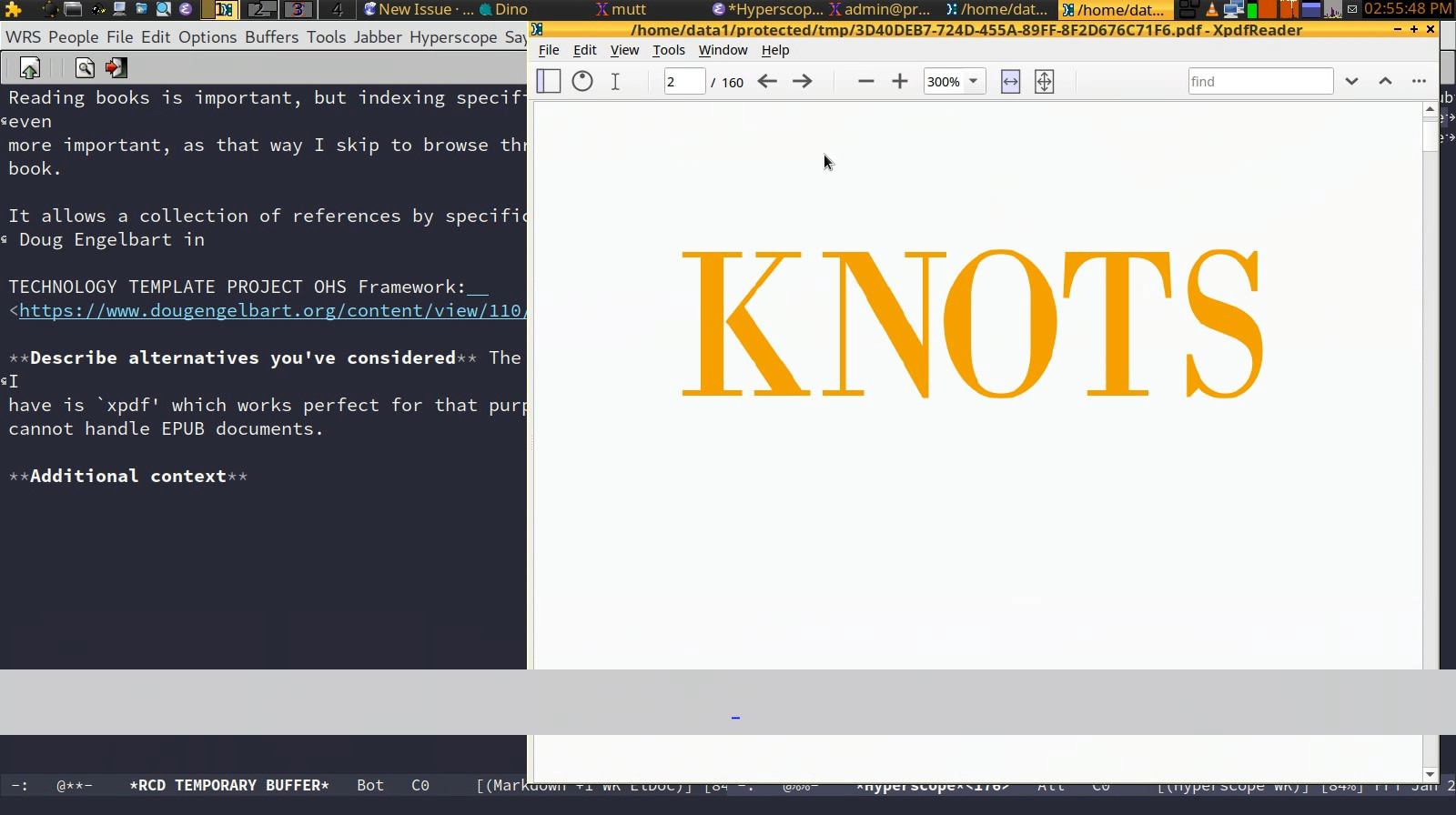Image resolution: width=1456 pixels, height=815 pixels.
Task: Click the clock showing 02:55:48 PM
Action: 1408,9
